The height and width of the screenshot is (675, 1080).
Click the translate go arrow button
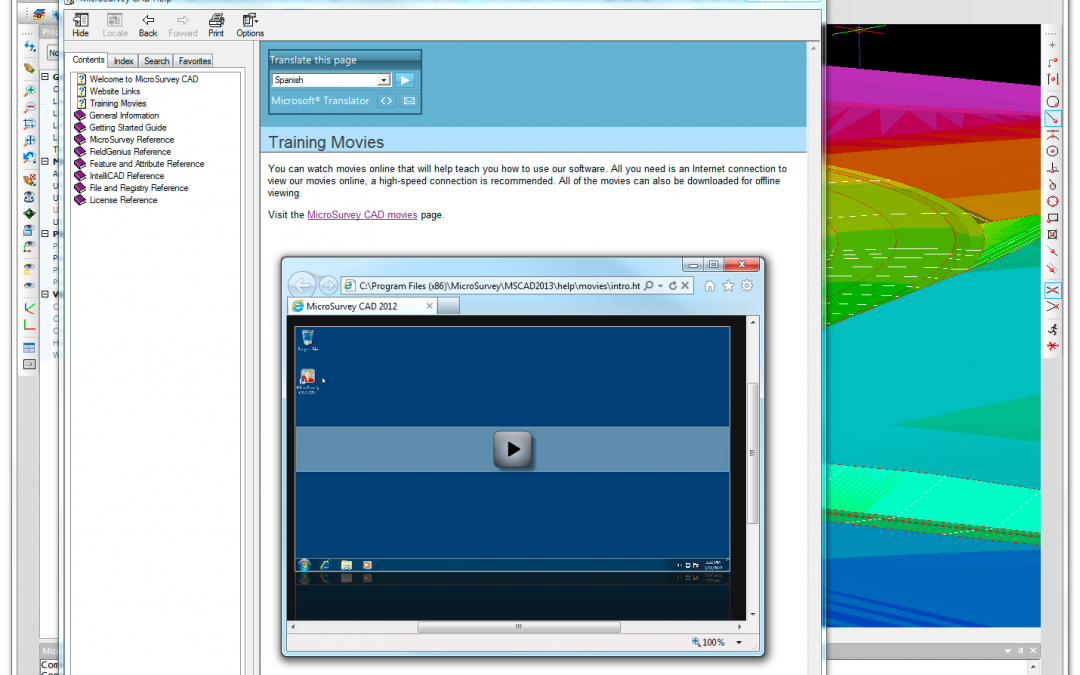tap(404, 80)
